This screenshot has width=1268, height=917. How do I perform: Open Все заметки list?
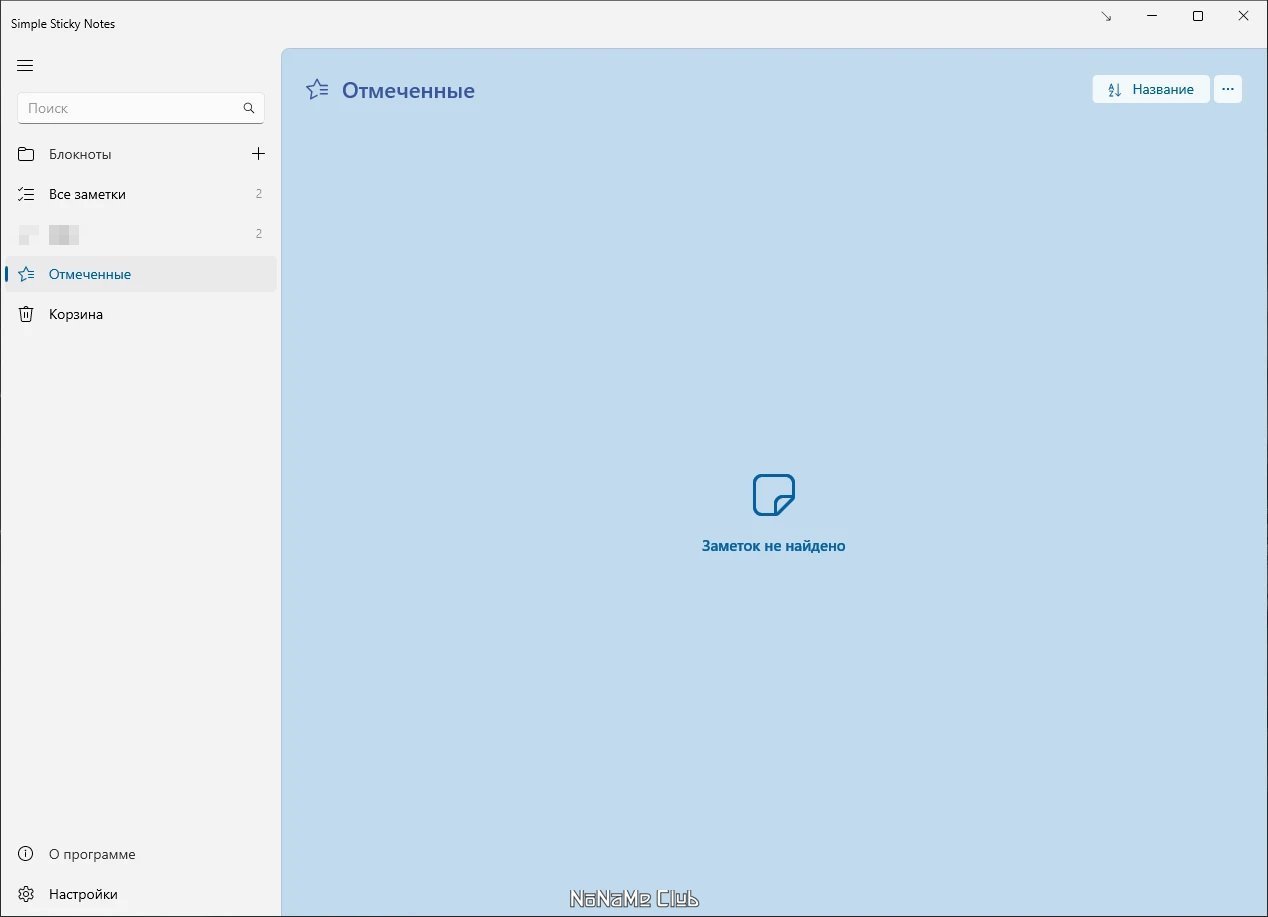(x=141, y=194)
